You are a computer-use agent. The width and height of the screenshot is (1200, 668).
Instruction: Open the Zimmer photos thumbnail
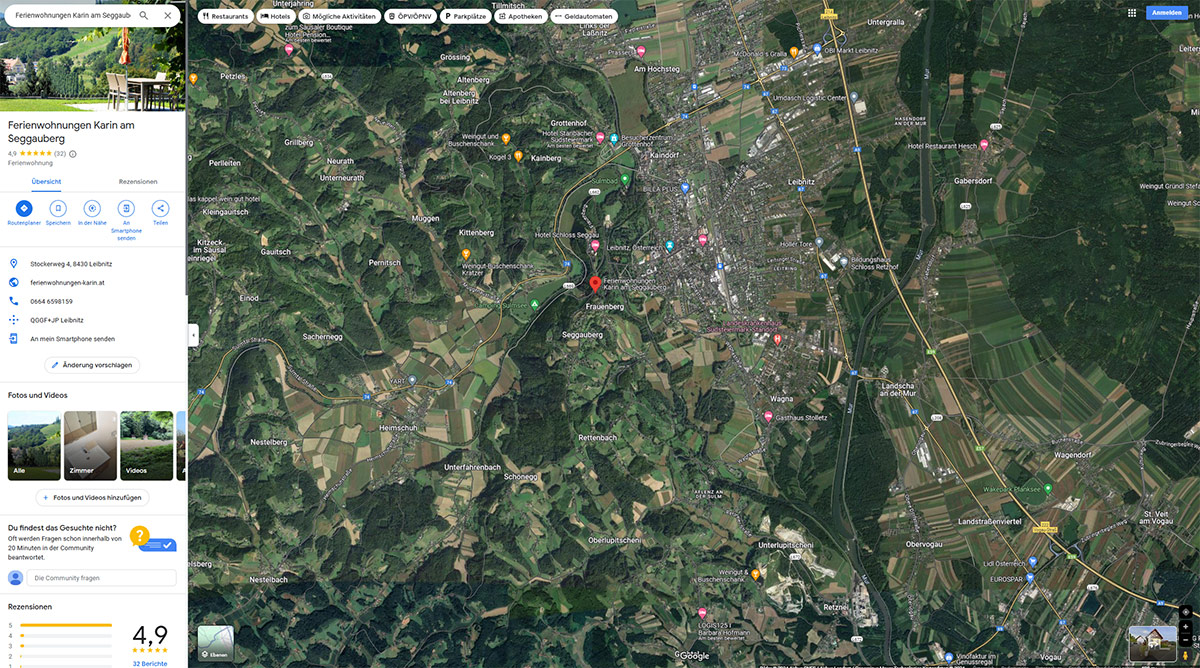90,445
